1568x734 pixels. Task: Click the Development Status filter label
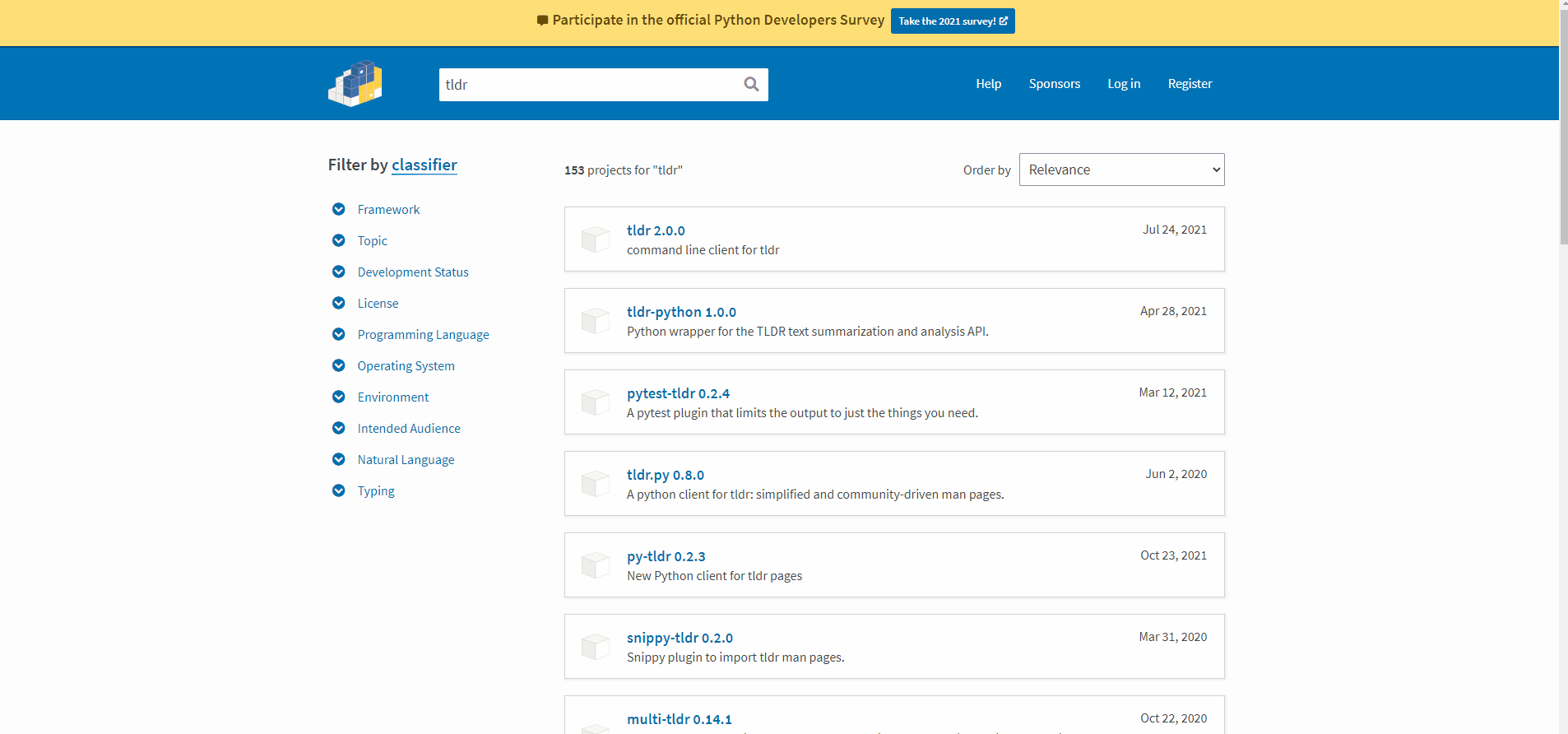[413, 272]
